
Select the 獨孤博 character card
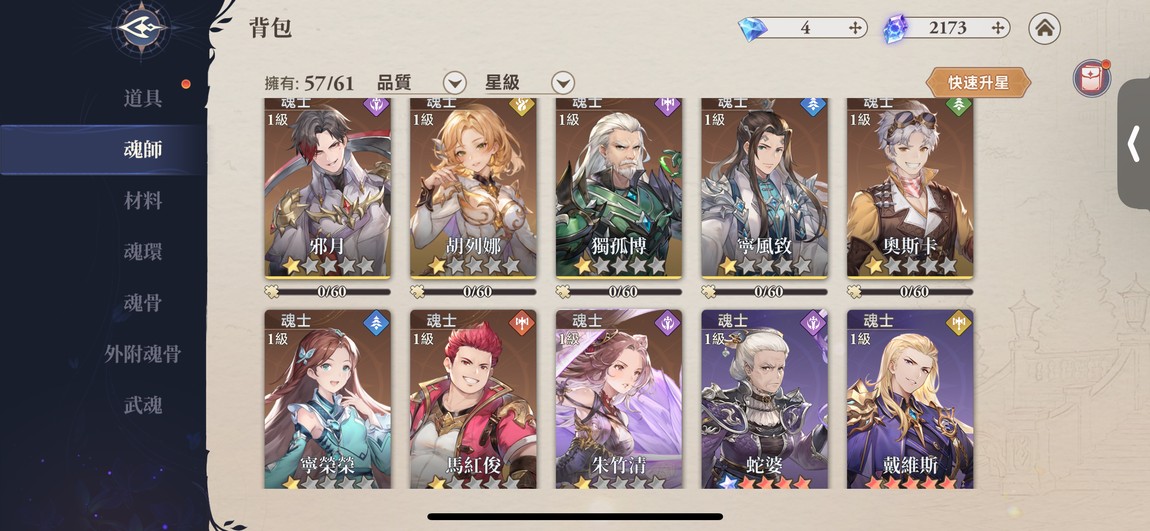pyautogui.click(x=619, y=188)
